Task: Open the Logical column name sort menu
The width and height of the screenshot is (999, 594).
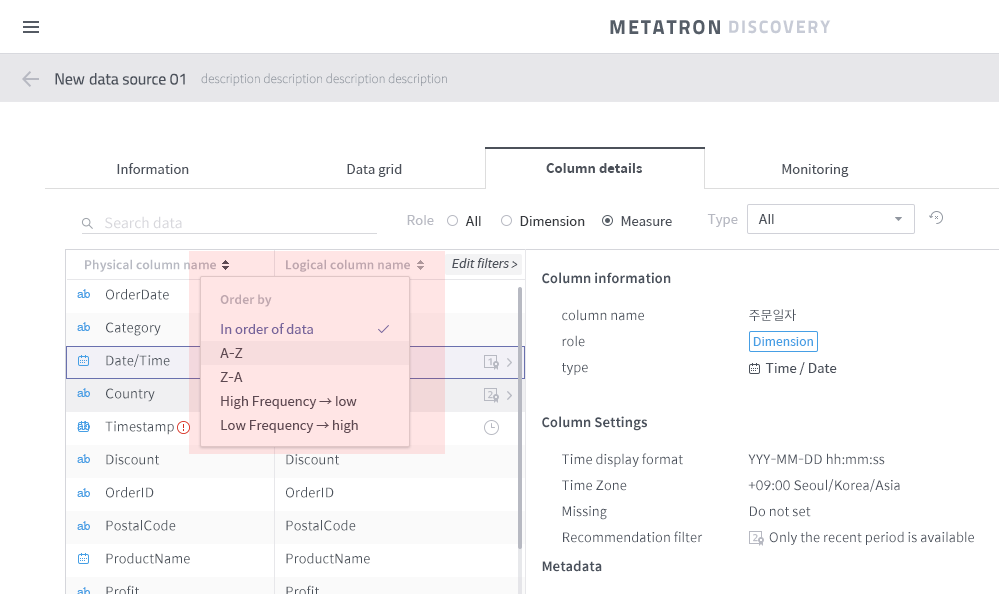Action: point(419,265)
